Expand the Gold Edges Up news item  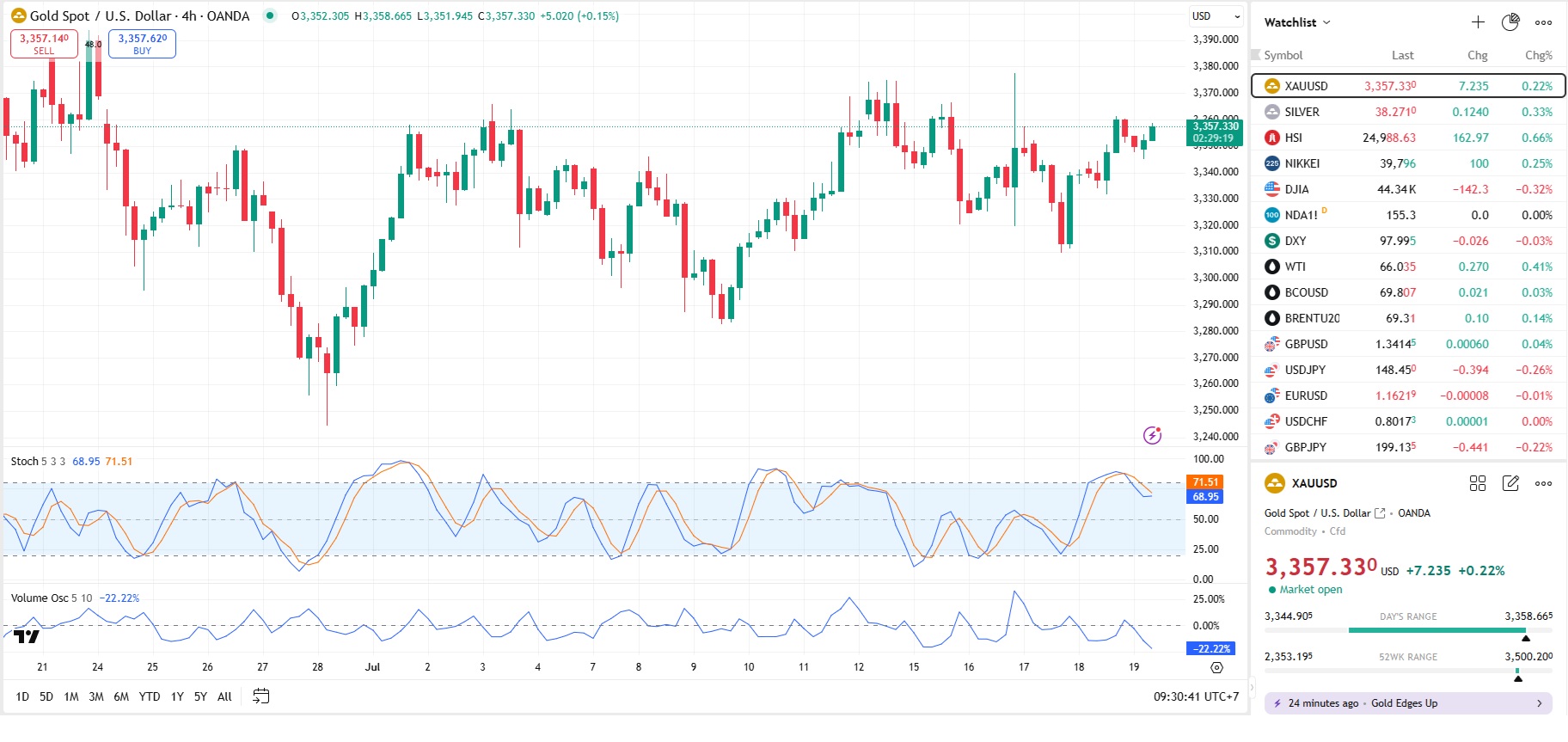point(1408,703)
